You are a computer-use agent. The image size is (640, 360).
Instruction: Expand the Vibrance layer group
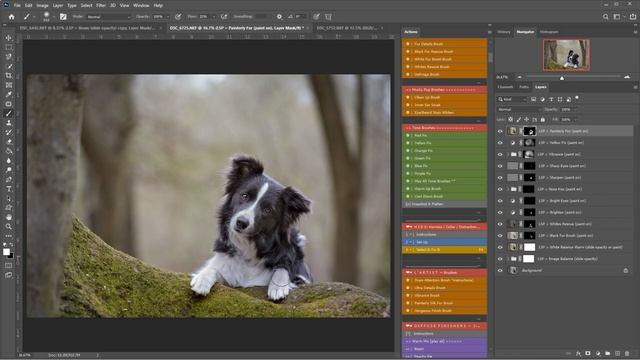[508, 154]
